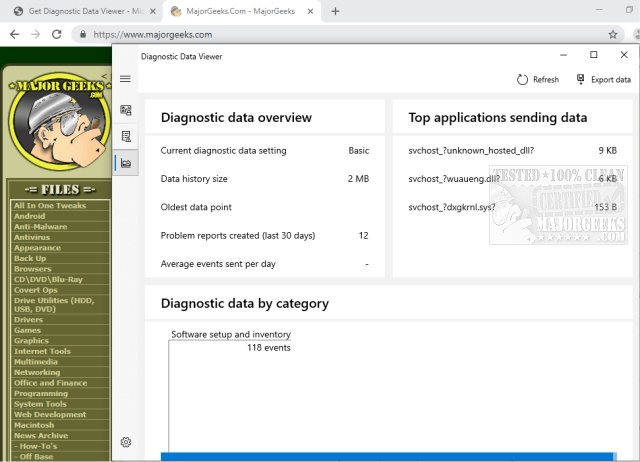Go to System Tools category
Screen dimensions: 640x462
pyautogui.click(x=40, y=404)
